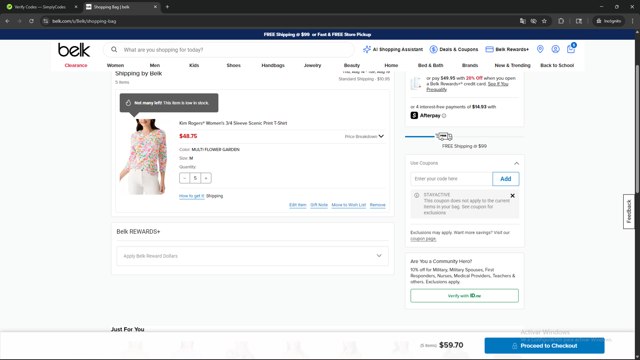Open the Jewelry menu
The width and height of the screenshot is (640, 360).
[x=312, y=65]
